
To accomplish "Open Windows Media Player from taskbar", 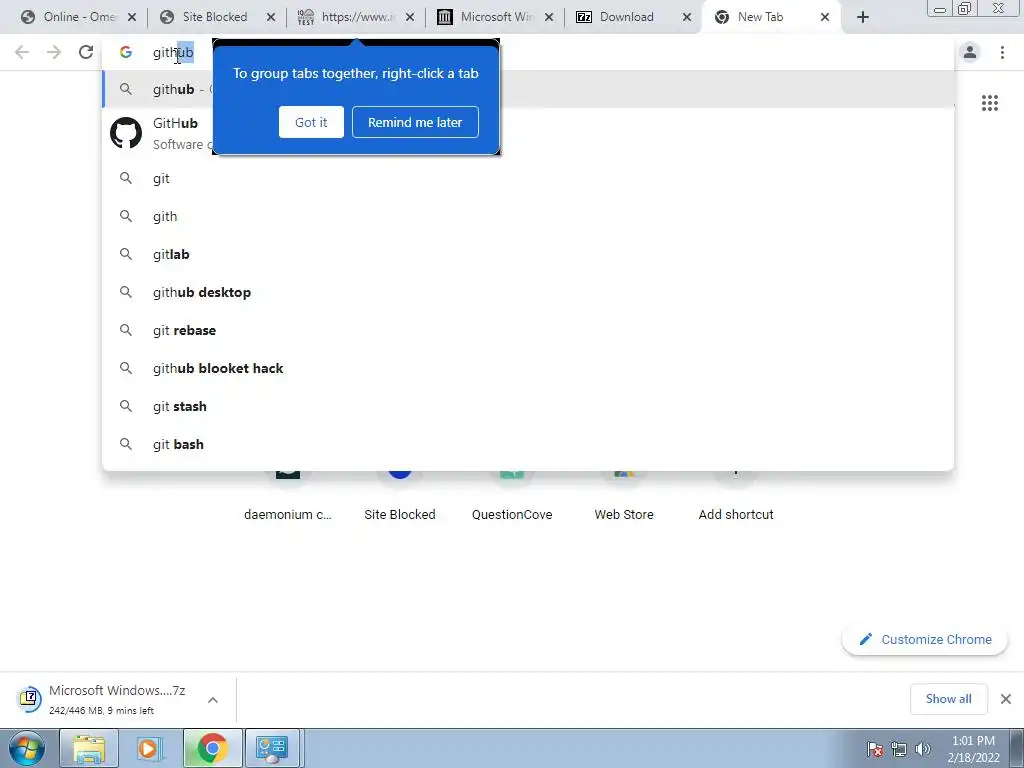I will pyautogui.click(x=150, y=748).
